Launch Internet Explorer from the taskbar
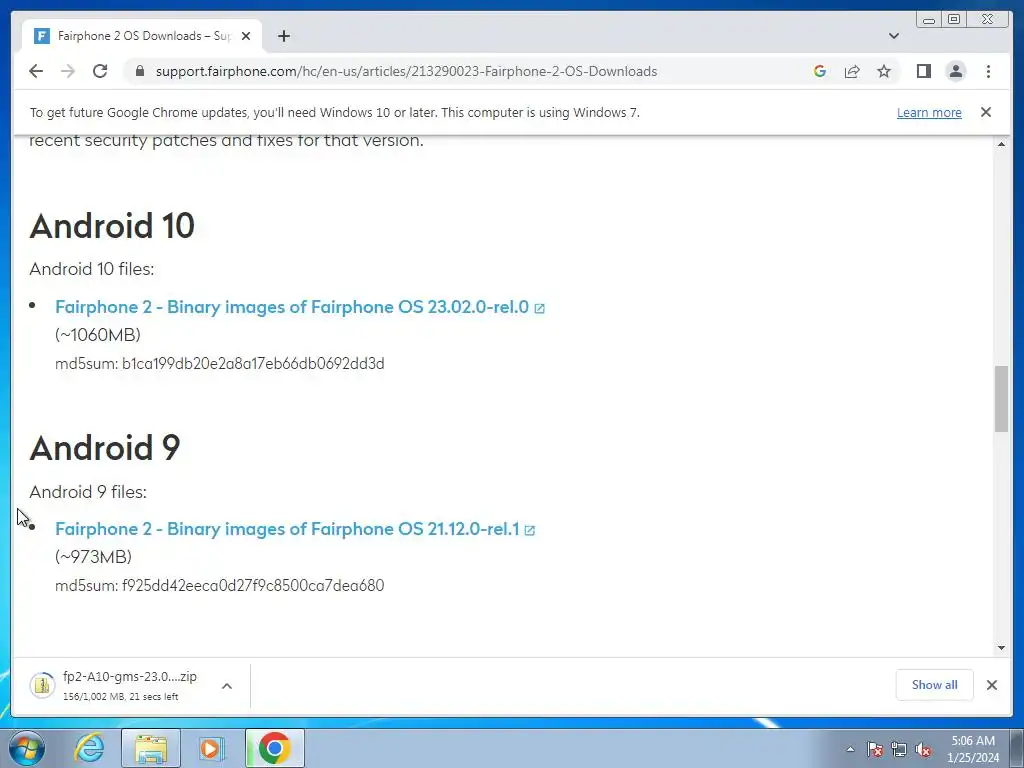This screenshot has width=1024, height=768. coord(89,748)
